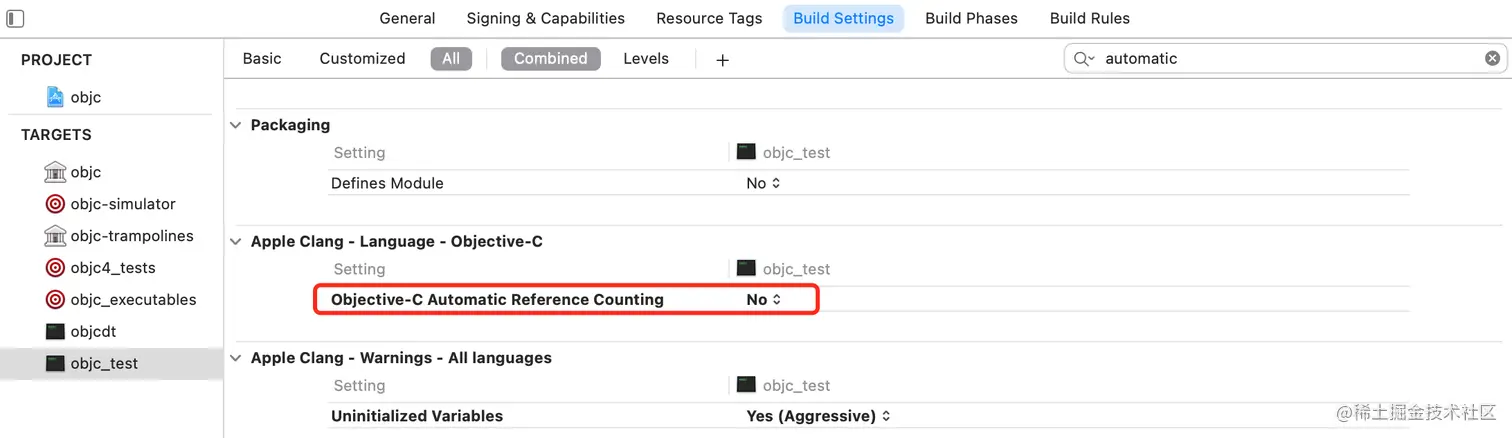Select the objc project file icon

tap(55, 97)
